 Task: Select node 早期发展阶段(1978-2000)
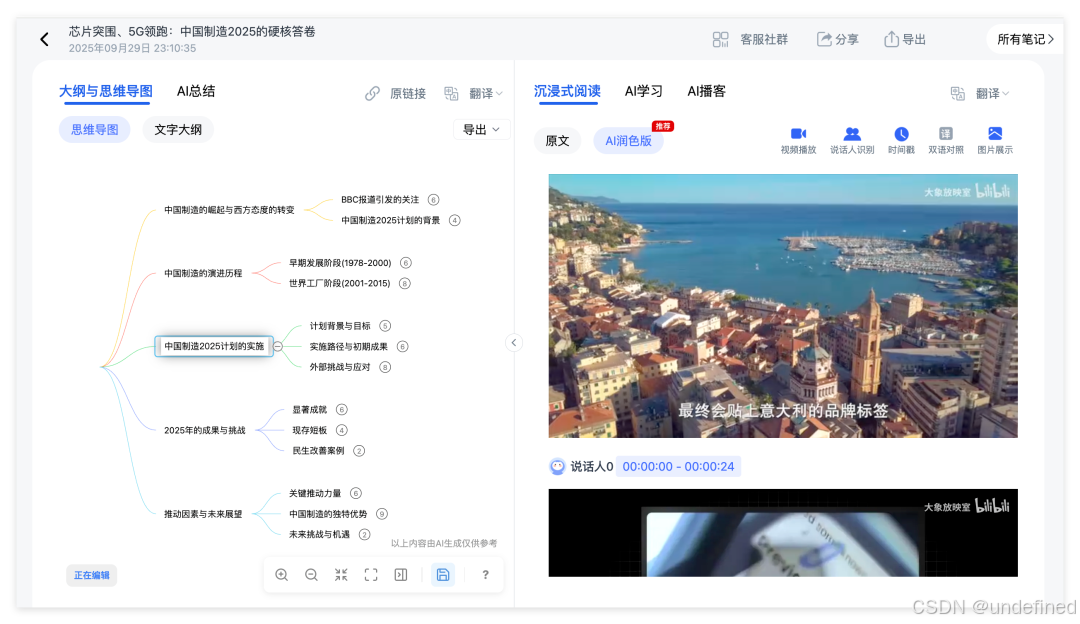click(x=340, y=263)
